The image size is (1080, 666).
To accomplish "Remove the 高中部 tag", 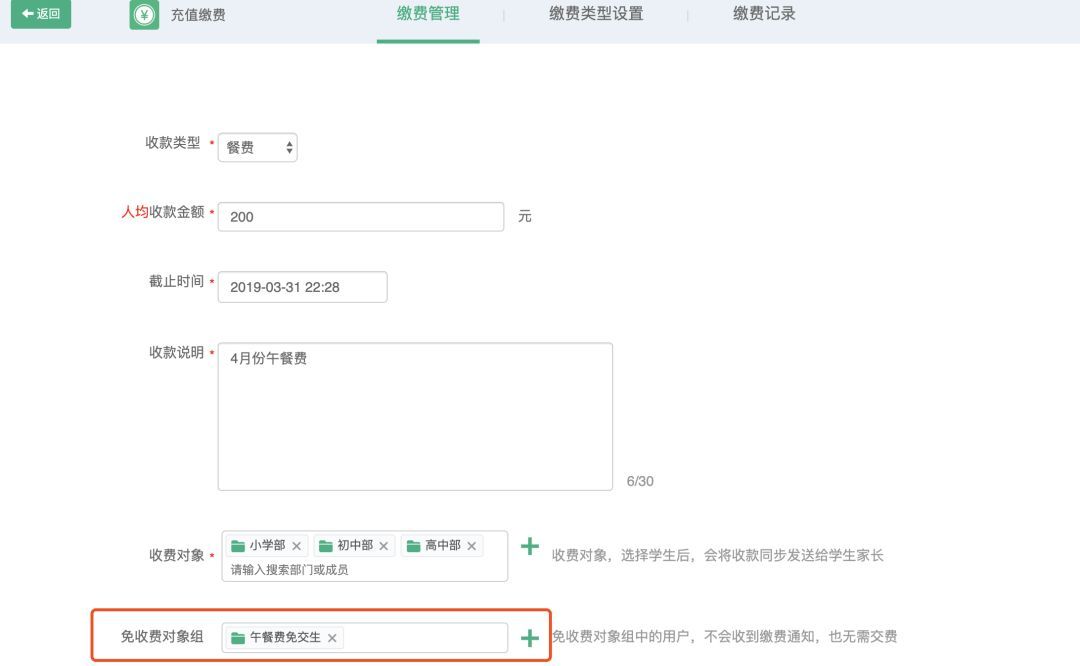I will [x=472, y=546].
